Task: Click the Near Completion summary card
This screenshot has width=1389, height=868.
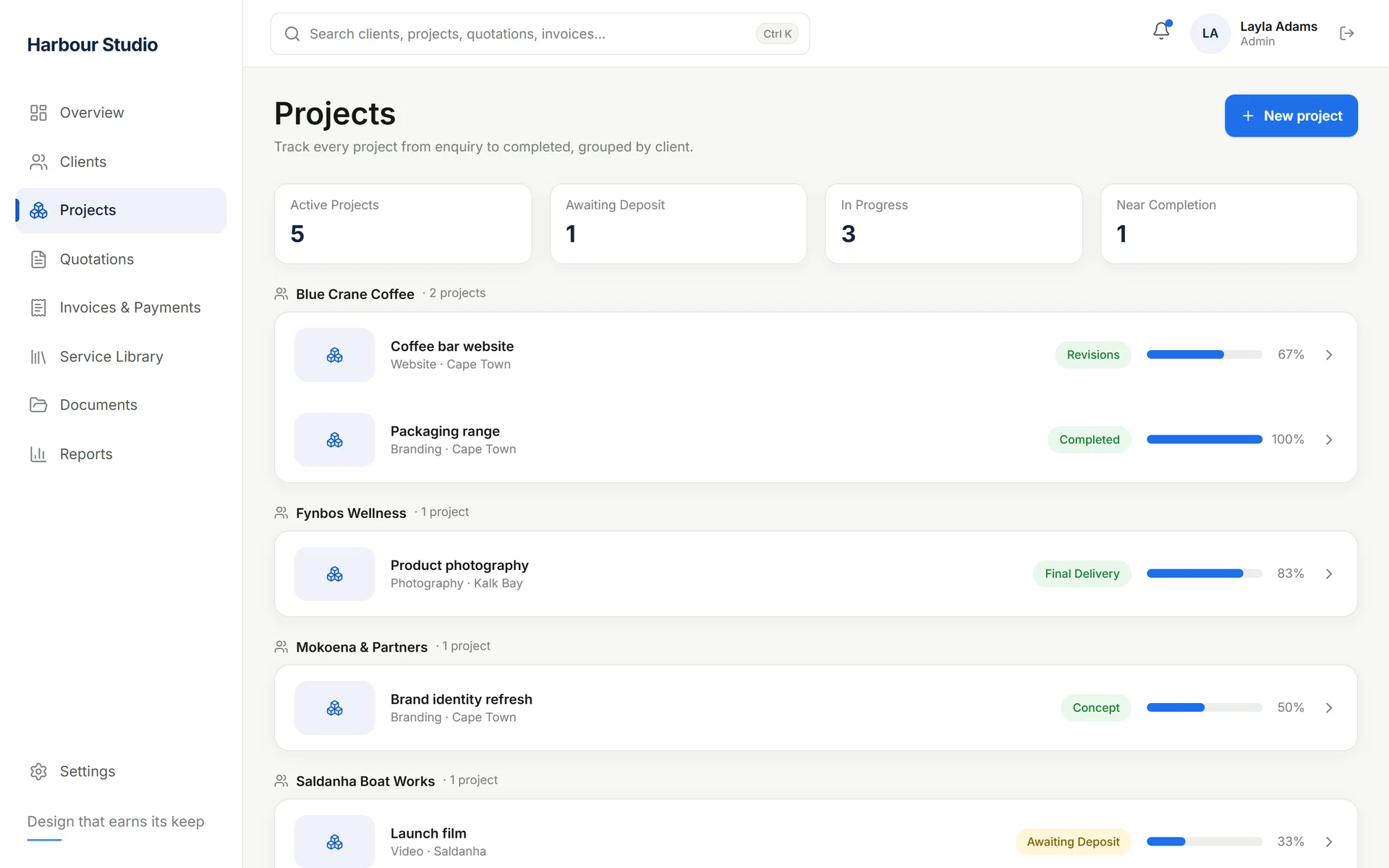Action: [1229, 224]
